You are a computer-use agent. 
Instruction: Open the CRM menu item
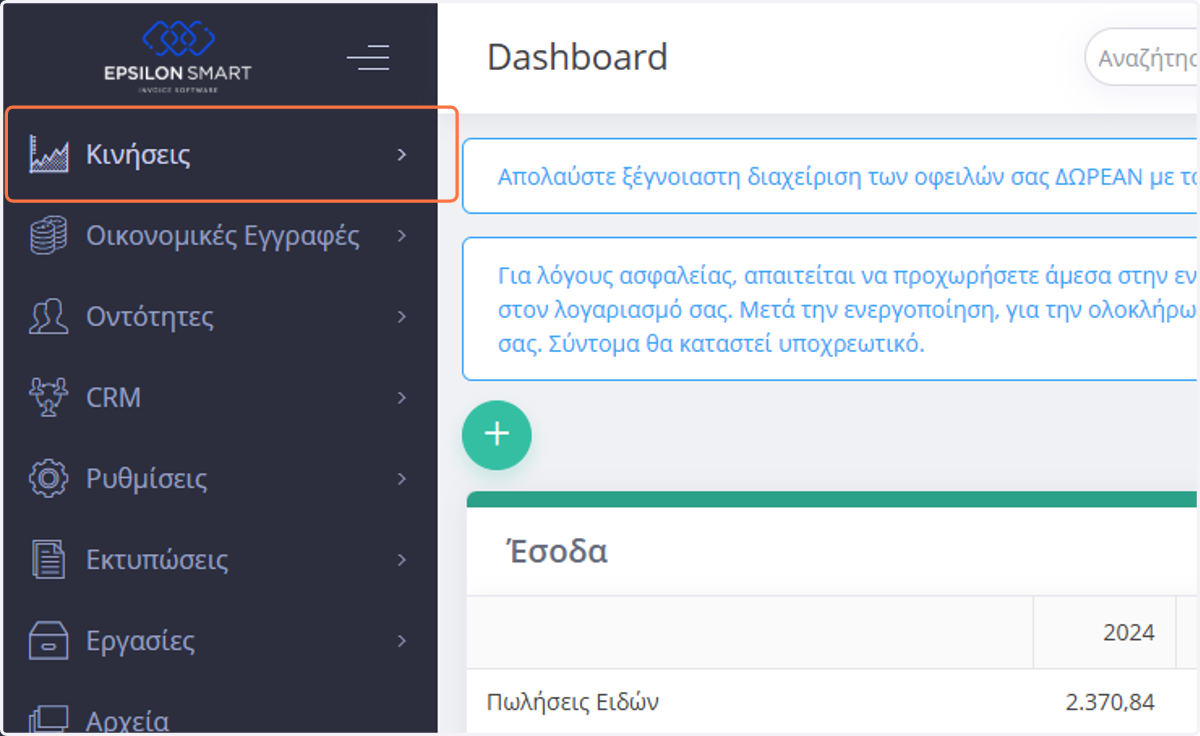[x=220, y=398]
